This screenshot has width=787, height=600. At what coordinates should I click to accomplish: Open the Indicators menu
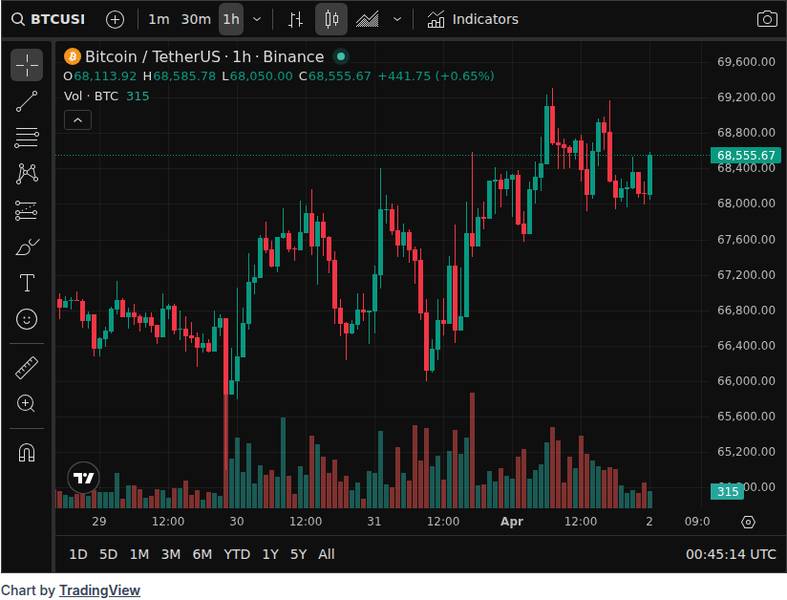point(473,20)
